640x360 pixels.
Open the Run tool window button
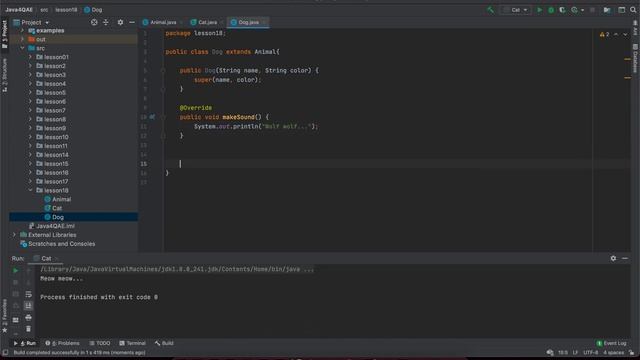24,343
